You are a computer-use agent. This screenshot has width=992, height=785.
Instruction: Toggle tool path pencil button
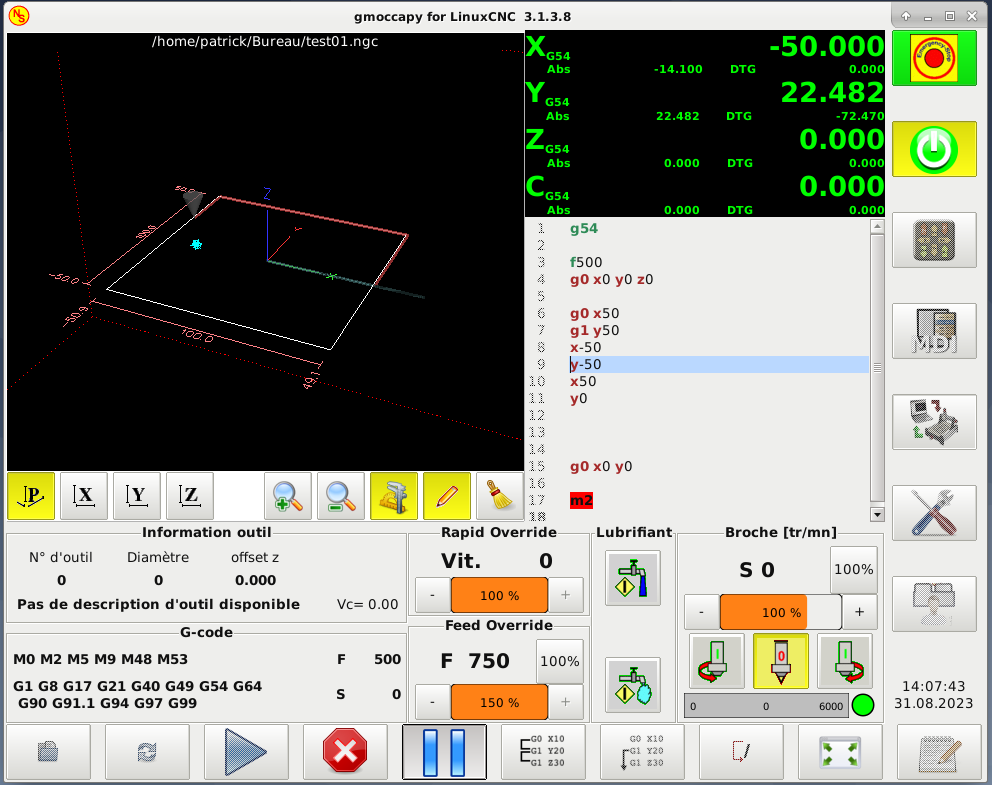click(x=447, y=496)
